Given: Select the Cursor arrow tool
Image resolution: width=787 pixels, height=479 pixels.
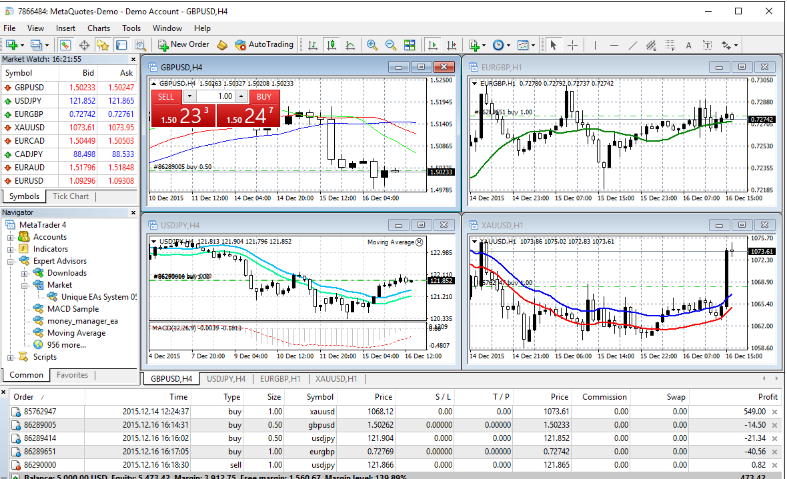Looking at the screenshot, I should 553,45.
